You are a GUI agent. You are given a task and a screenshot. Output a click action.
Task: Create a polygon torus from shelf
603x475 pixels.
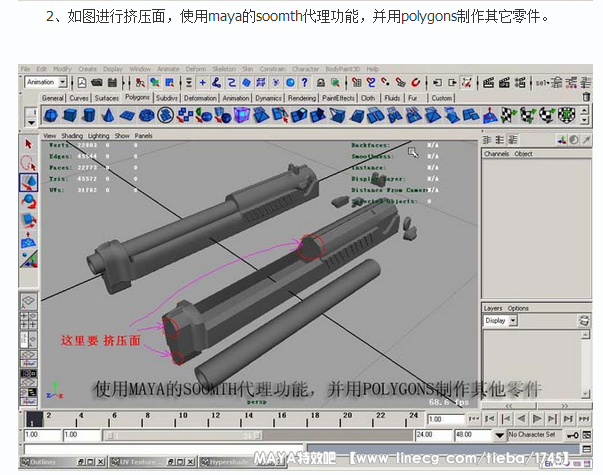click(x=146, y=115)
